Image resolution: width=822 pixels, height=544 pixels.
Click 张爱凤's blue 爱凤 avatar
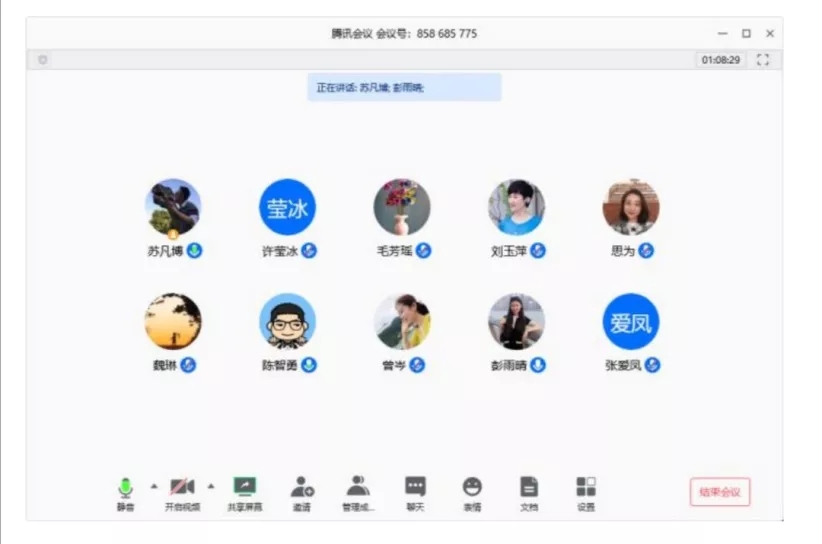pyautogui.click(x=631, y=321)
